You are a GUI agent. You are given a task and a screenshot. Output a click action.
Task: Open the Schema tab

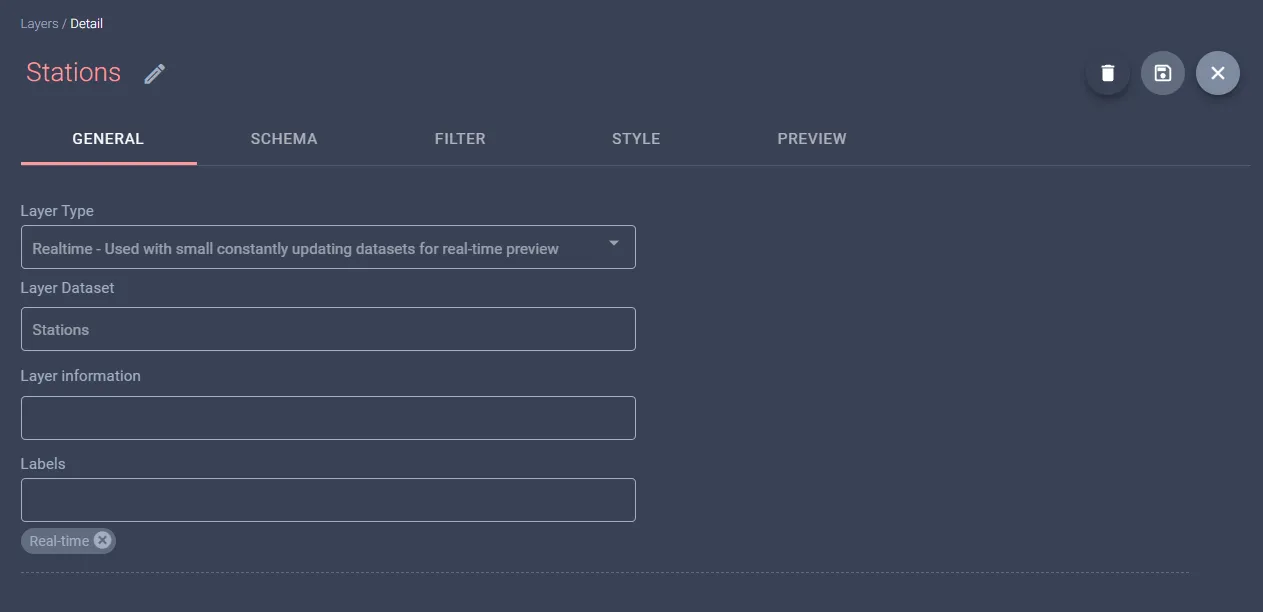click(x=284, y=139)
